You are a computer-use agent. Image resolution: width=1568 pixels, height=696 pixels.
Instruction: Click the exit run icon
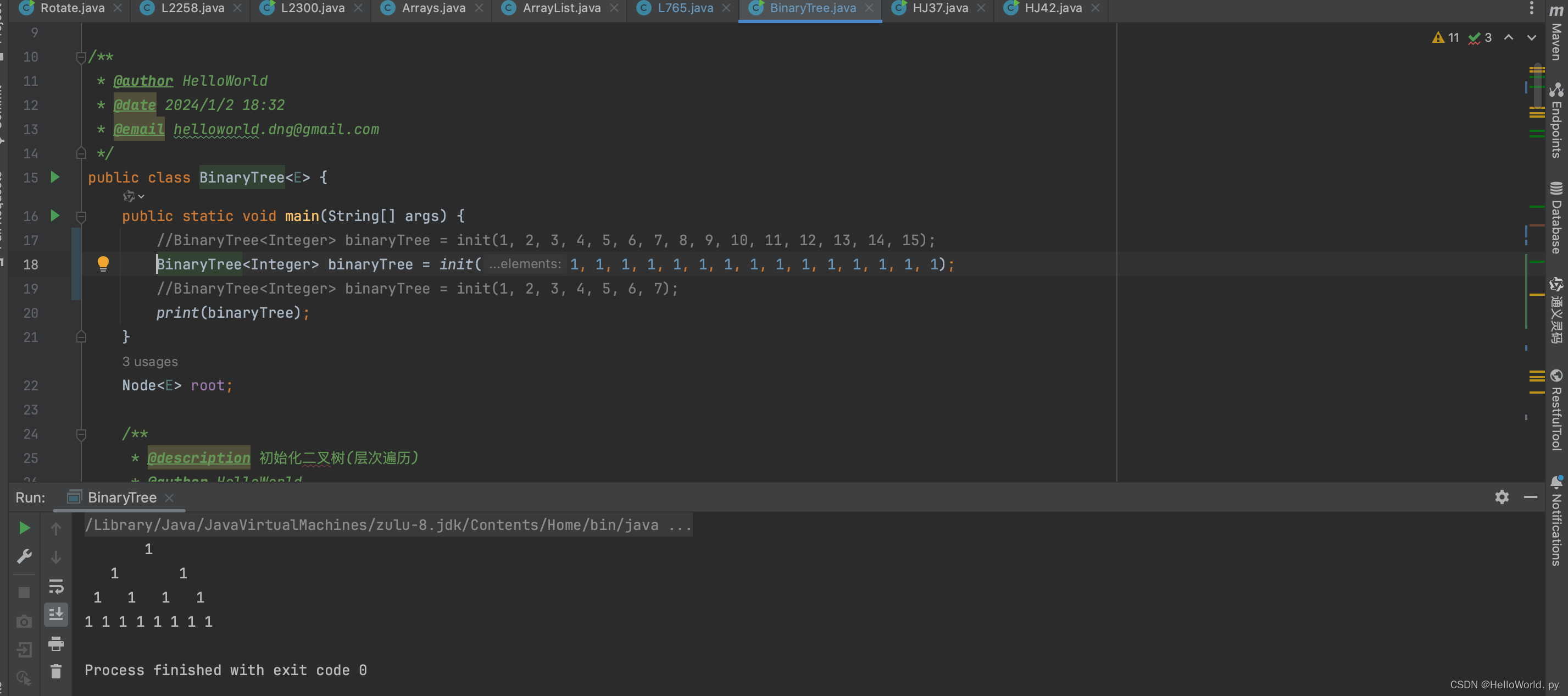tap(24, 650)
